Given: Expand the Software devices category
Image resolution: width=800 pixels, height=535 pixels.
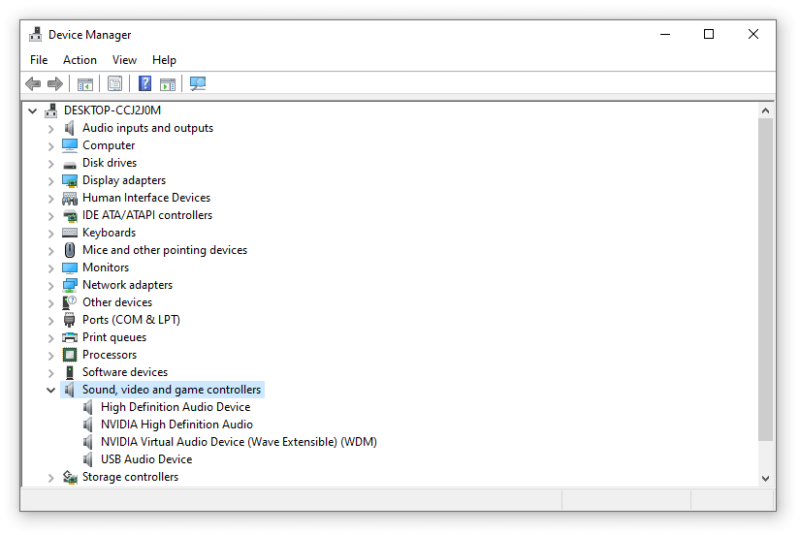Looking at the screenshot, I should tap(51, 373).
